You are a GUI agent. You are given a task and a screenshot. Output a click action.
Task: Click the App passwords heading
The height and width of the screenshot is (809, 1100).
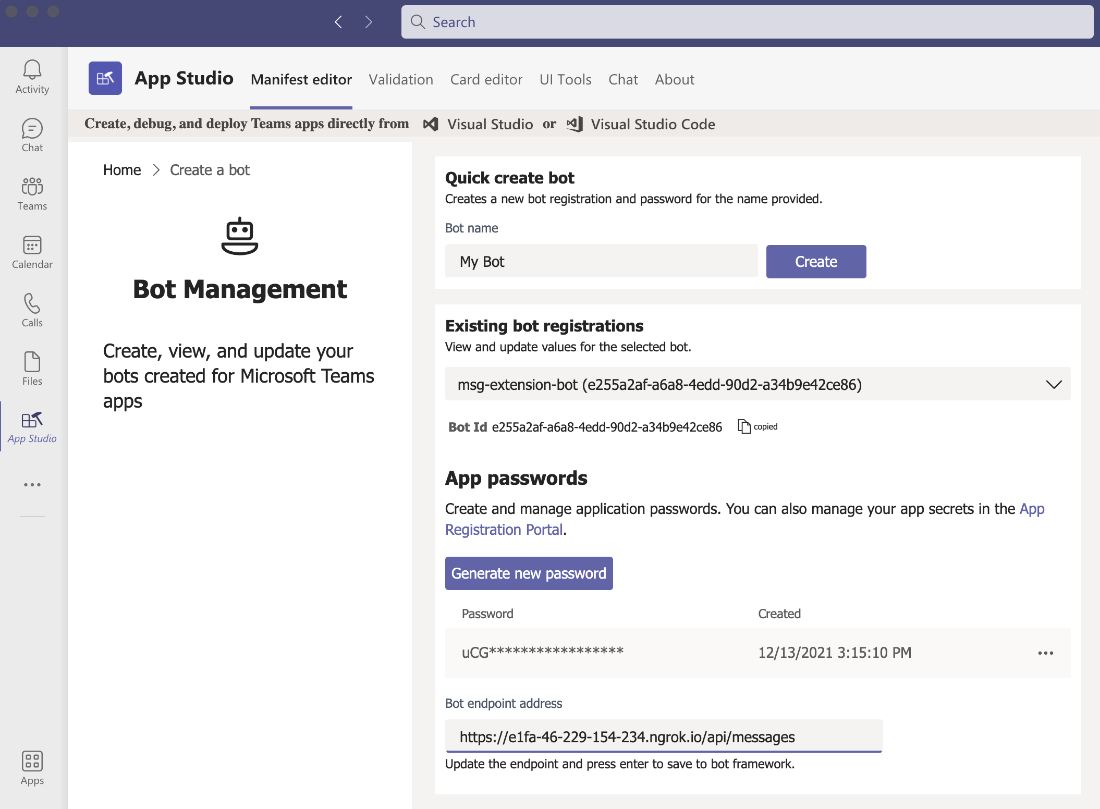516,479
